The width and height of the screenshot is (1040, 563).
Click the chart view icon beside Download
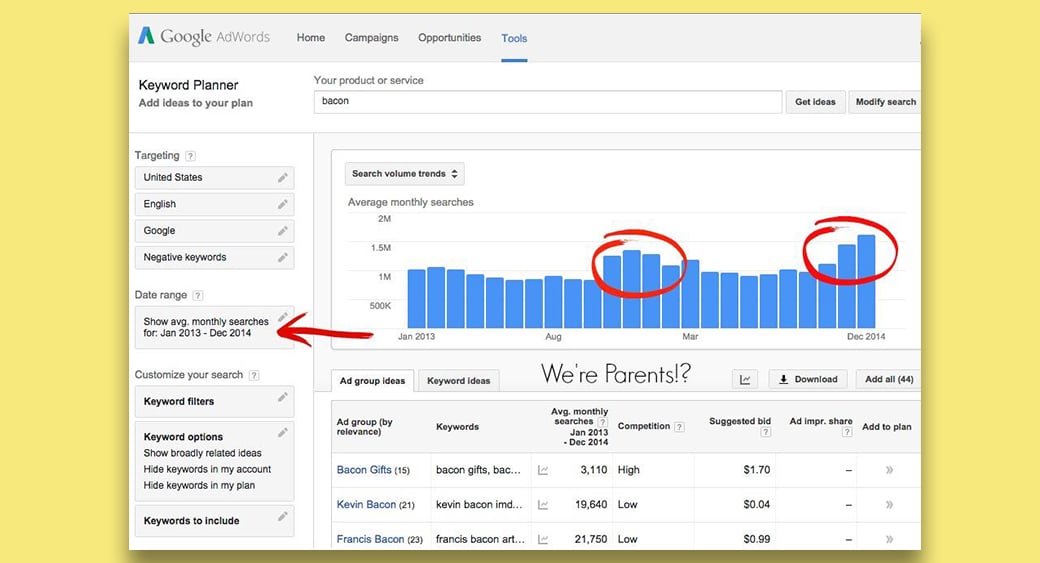click(745, 379)
